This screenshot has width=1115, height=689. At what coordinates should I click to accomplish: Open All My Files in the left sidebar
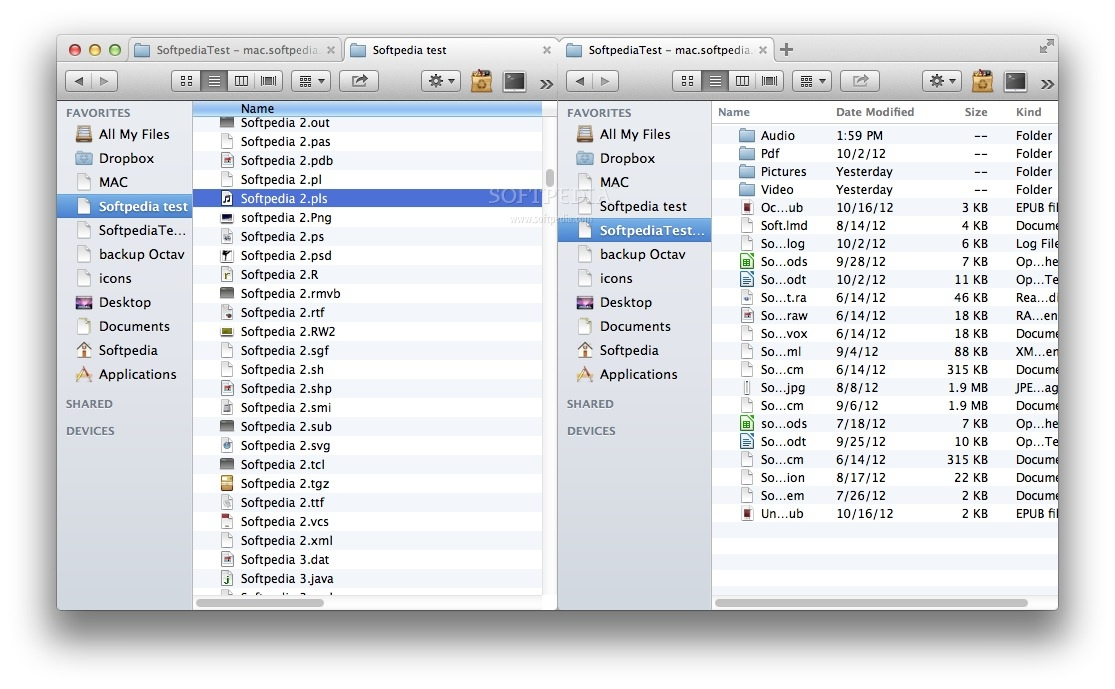[124, 134]
